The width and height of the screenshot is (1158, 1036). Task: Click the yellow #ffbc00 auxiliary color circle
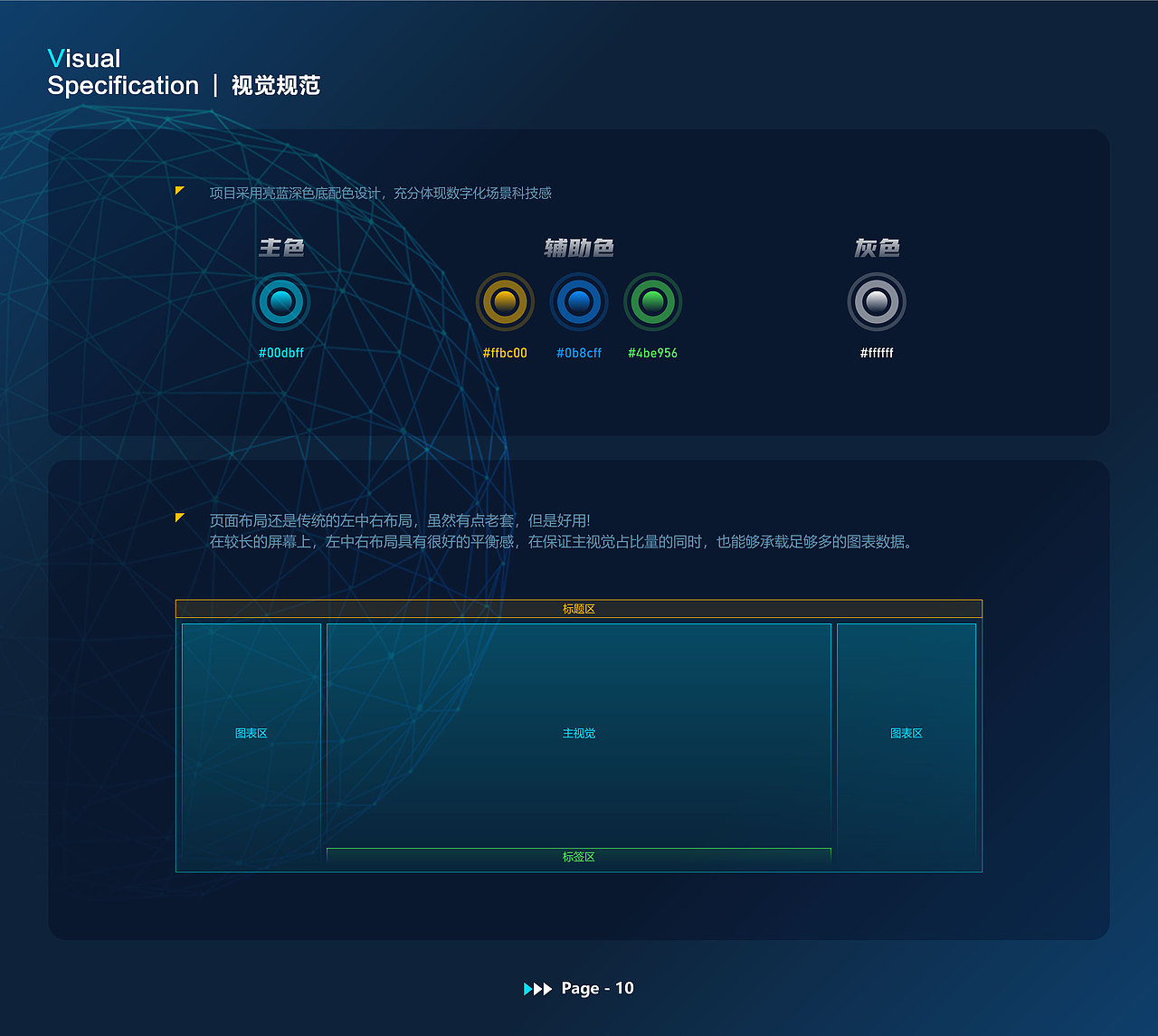(505, 301)
